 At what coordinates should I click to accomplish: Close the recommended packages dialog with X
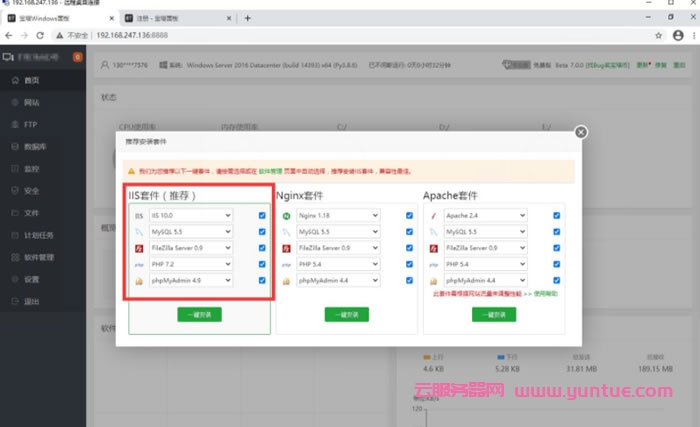(x=581, y=131)
